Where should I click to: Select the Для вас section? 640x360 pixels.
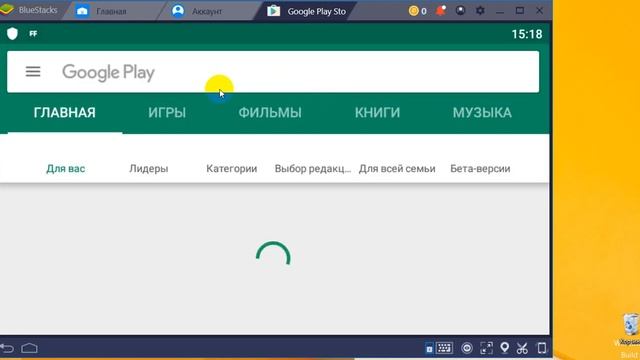tap(66, 169)
